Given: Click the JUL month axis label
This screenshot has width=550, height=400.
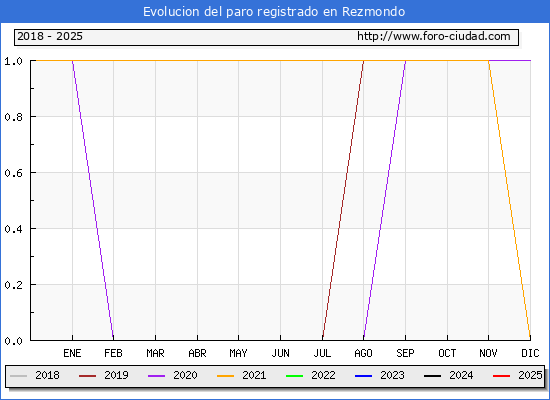Looking at the screenshot, I should pyautogui.click(x=322, y=353).
